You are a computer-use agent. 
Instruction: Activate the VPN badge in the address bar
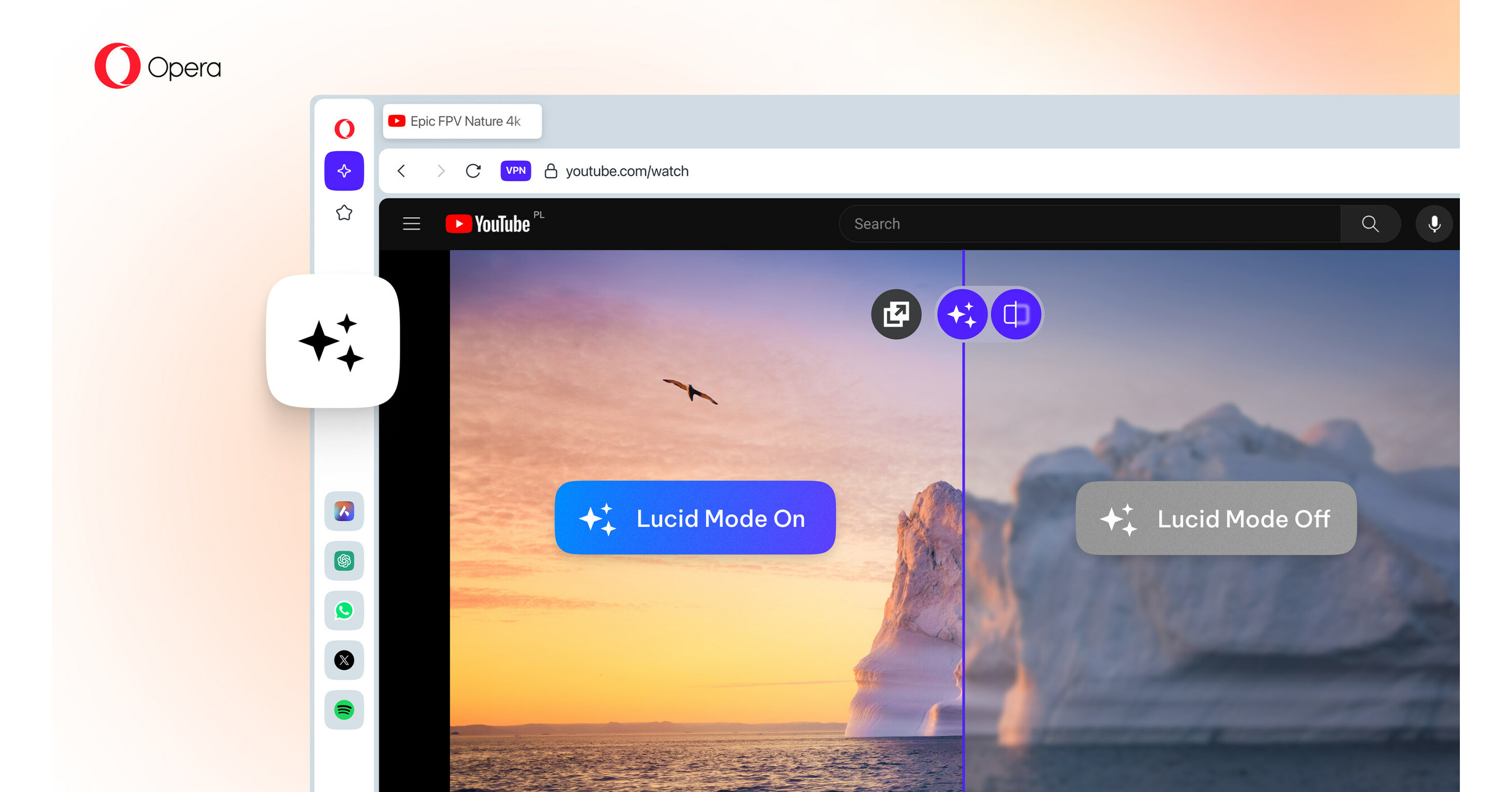click(x=515, y=171)
